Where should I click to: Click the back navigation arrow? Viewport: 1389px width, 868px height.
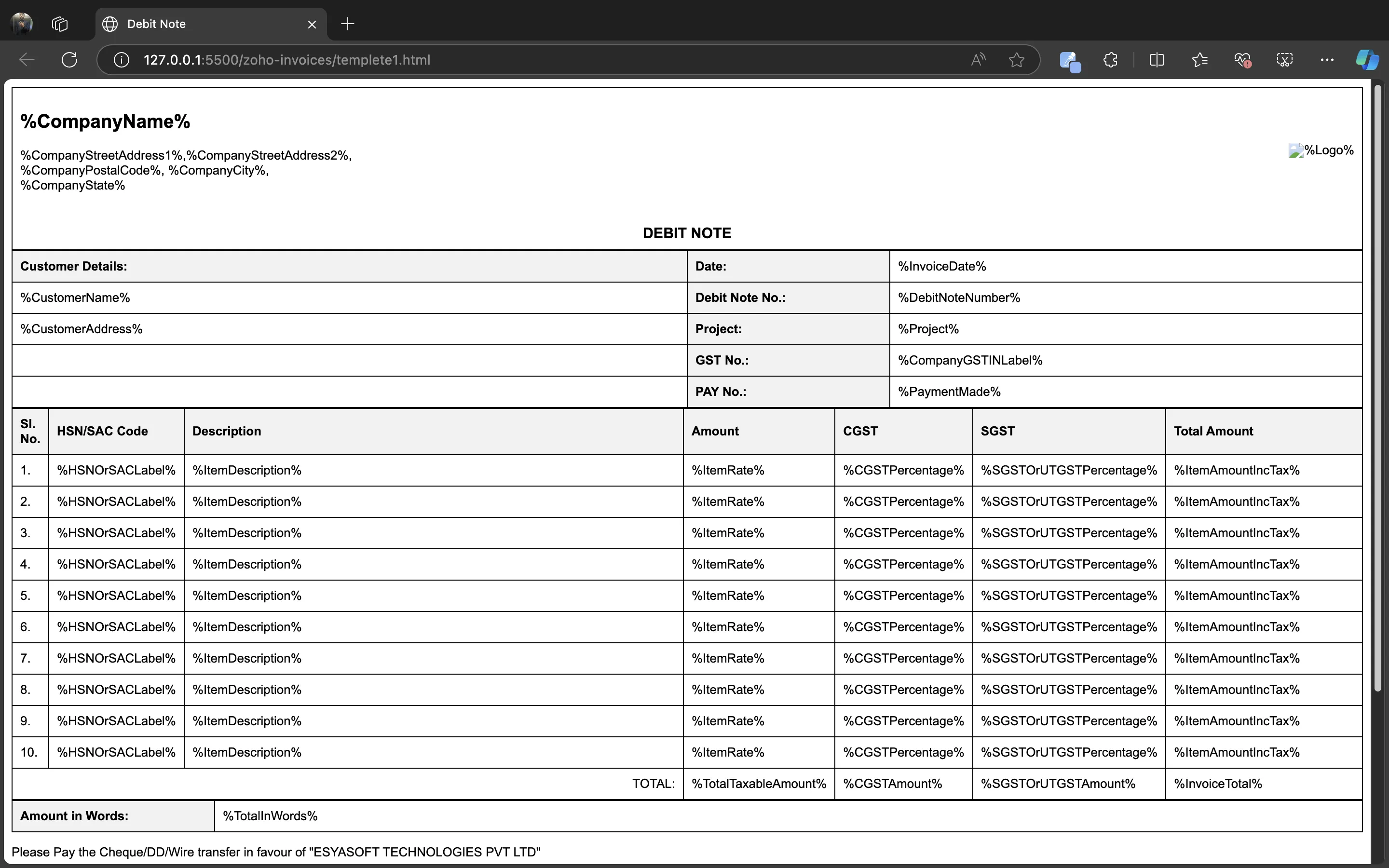[x=27, y=60]
